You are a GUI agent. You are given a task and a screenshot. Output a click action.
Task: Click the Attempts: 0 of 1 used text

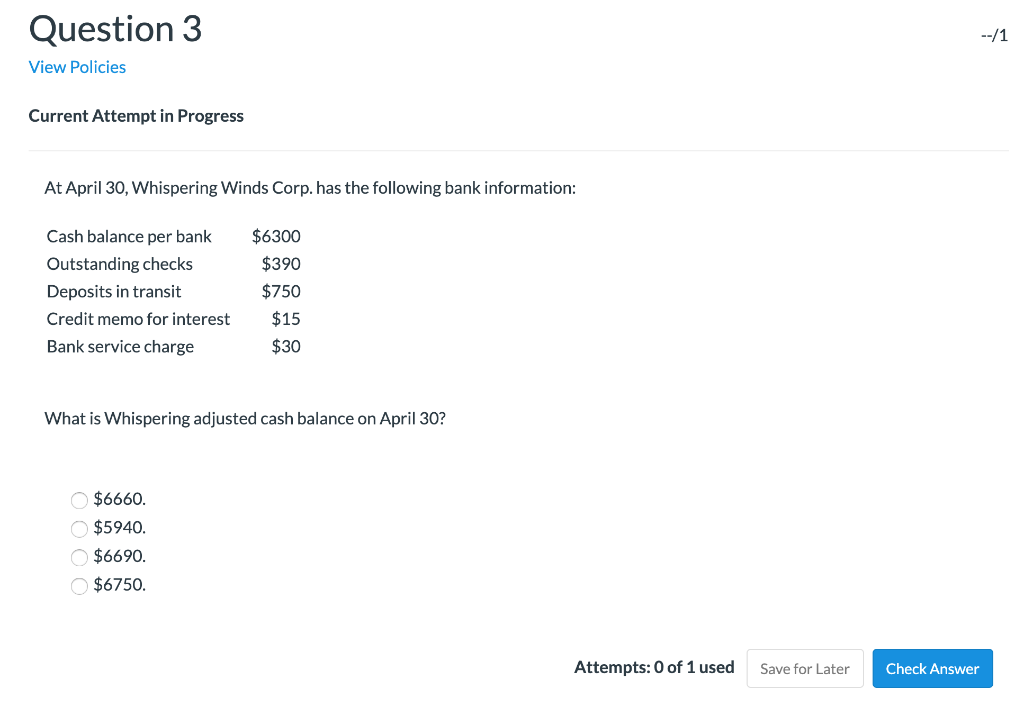pos(654,667)
